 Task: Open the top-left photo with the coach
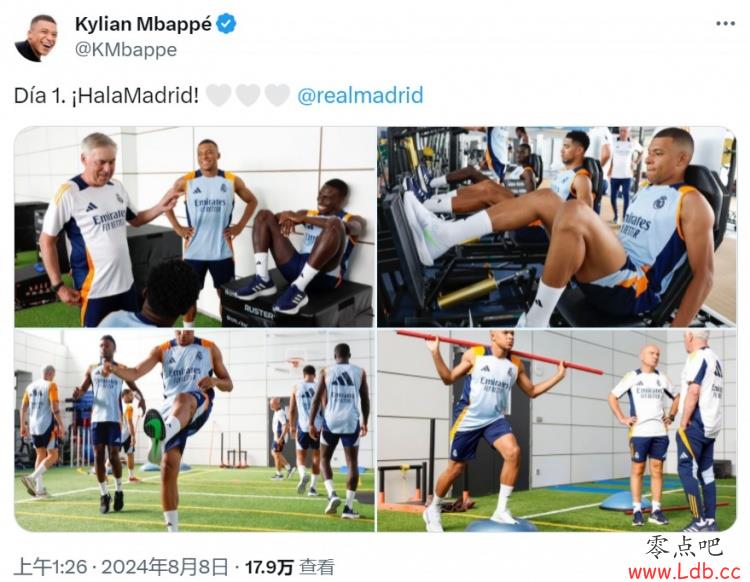point(195,227)
